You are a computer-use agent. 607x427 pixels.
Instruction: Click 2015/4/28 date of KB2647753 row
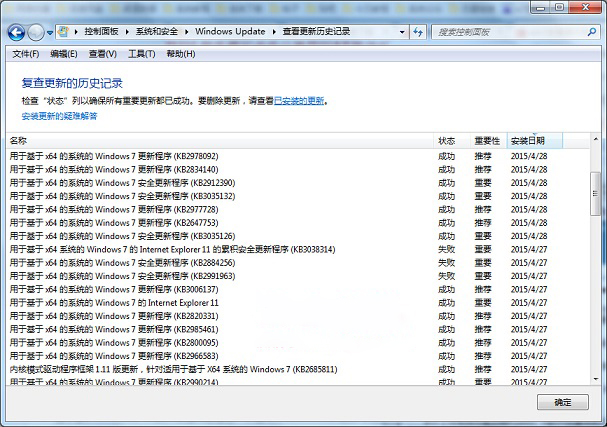click(529, 223)
